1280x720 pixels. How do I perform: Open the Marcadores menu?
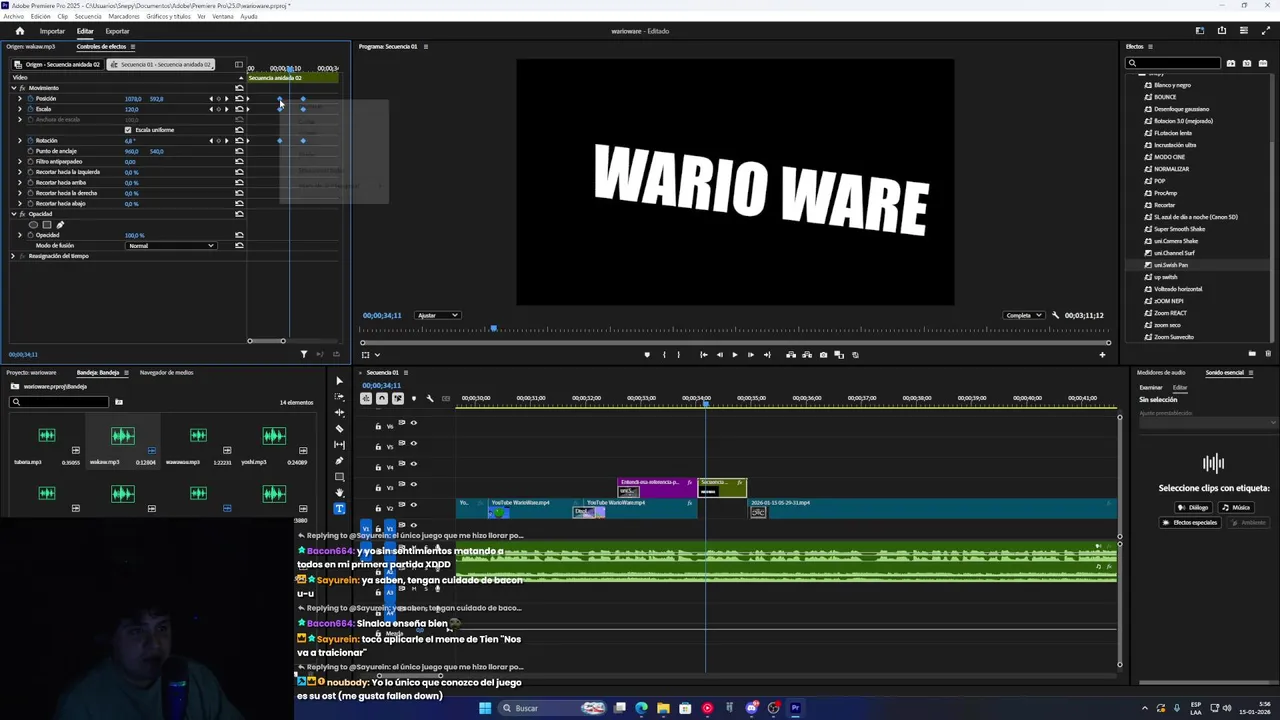click(124, 16)
